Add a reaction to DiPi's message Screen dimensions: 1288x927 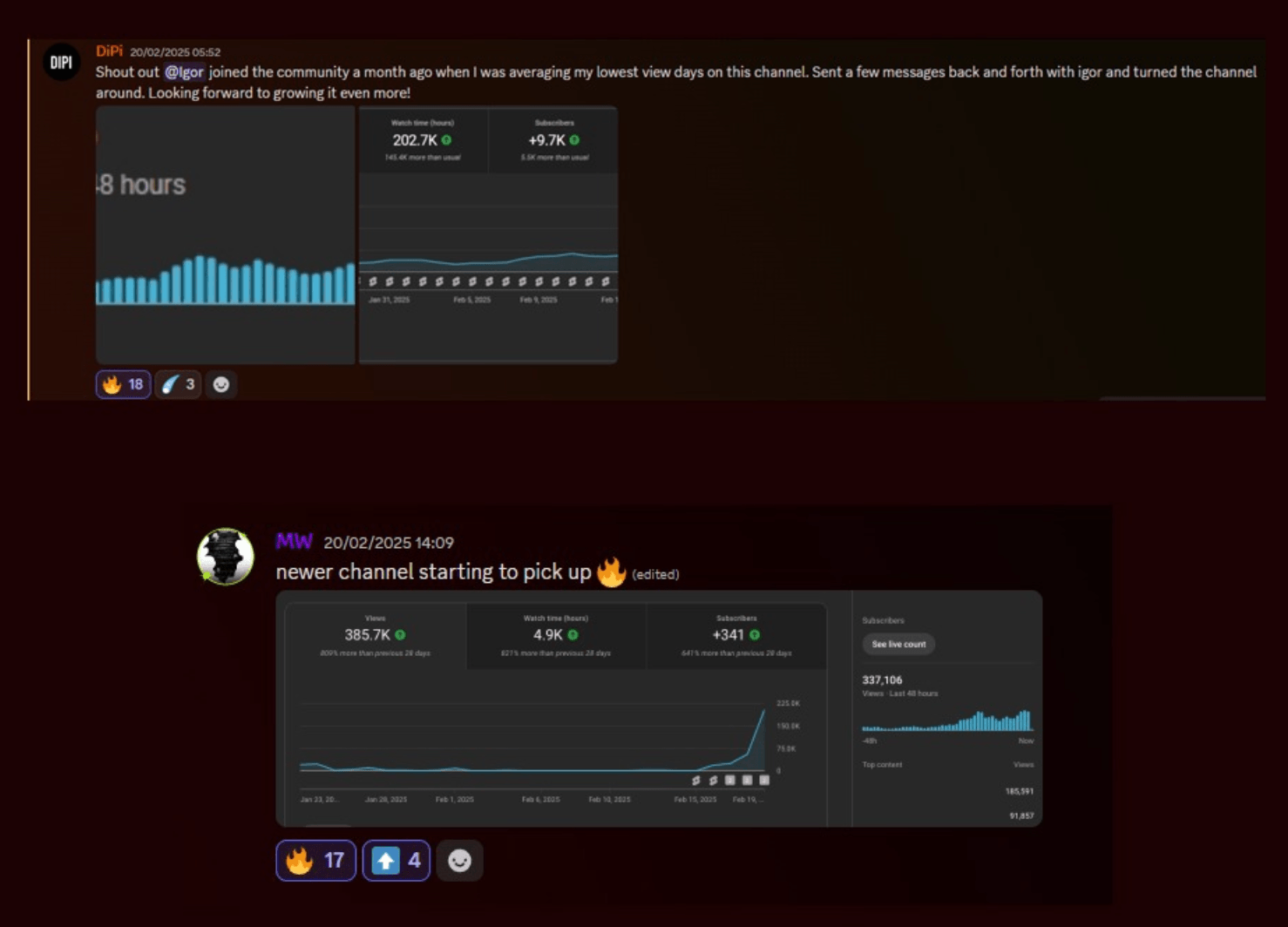(221, 384)
